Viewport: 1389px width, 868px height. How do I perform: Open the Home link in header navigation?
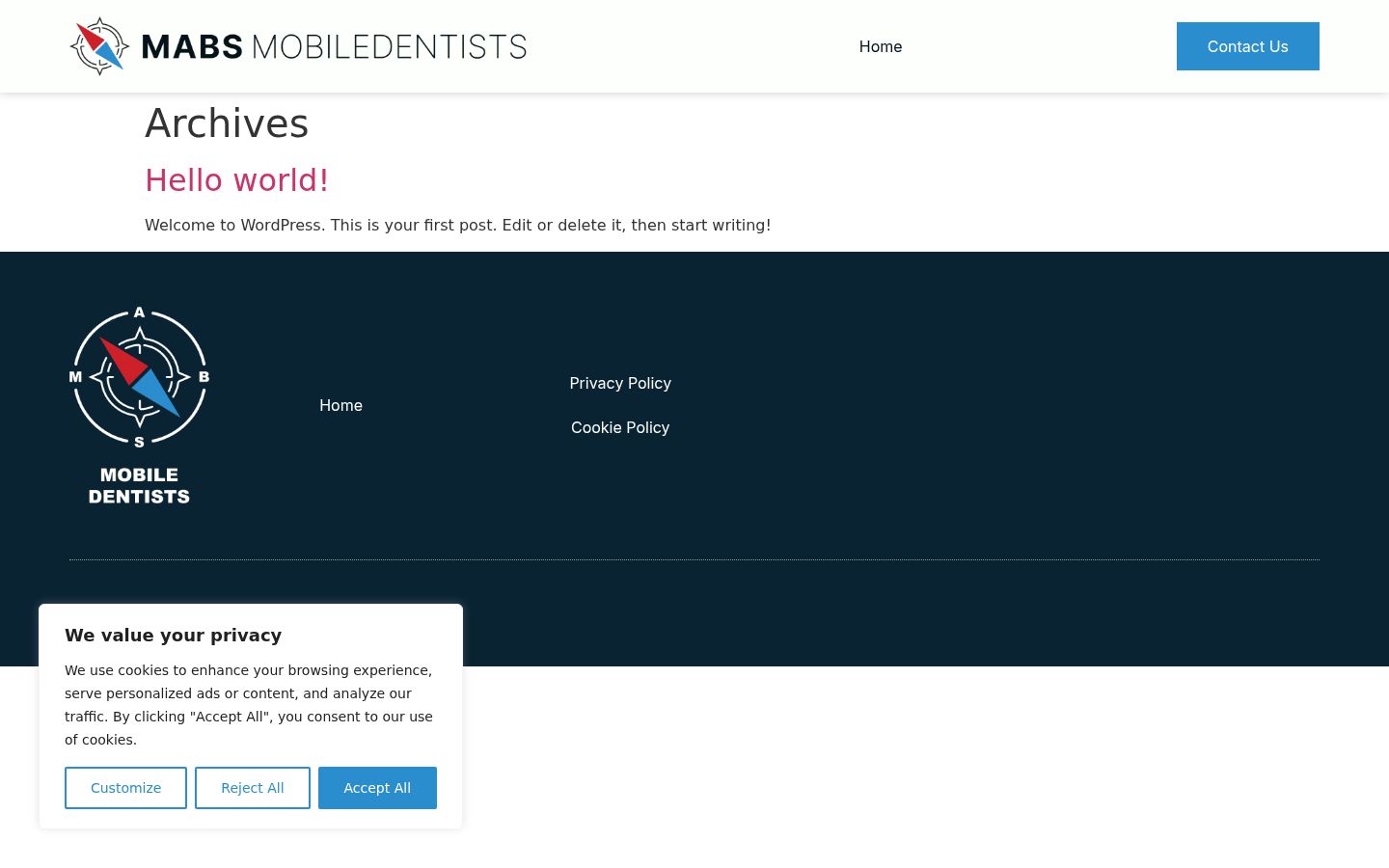pyautogui.click(x=881, y=46)
